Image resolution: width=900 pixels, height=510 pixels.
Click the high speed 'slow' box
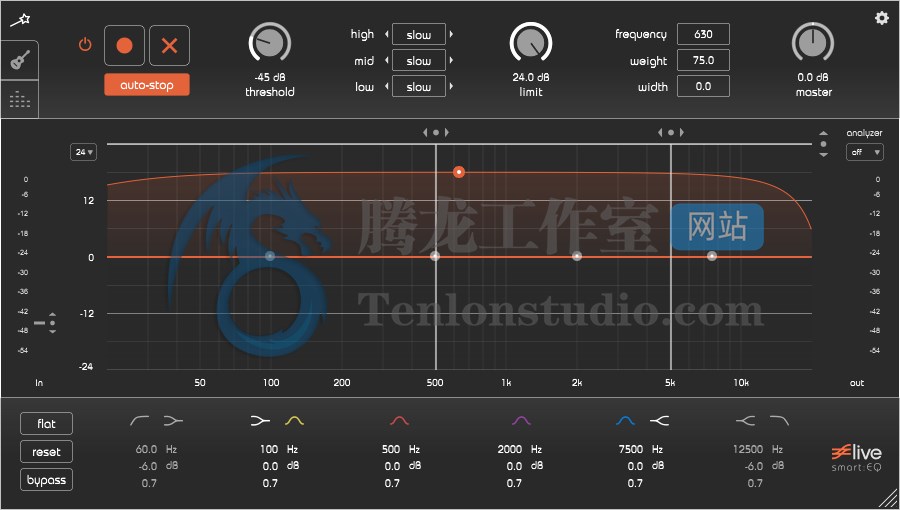coord(419,34)
